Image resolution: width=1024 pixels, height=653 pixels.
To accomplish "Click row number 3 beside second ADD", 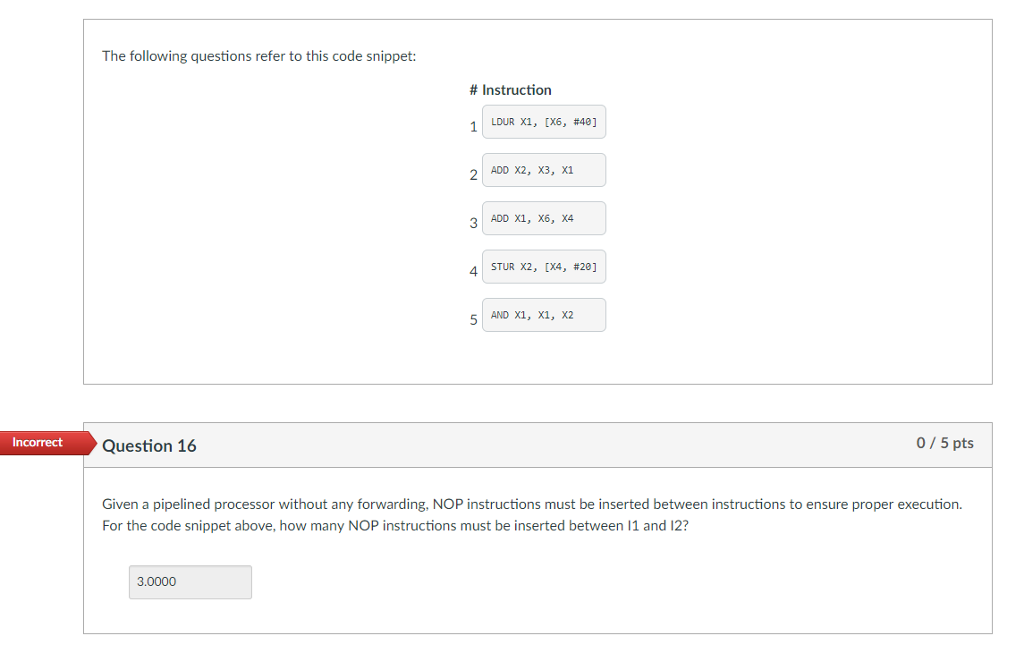I will pyautogui.click(x=473, y=223).
